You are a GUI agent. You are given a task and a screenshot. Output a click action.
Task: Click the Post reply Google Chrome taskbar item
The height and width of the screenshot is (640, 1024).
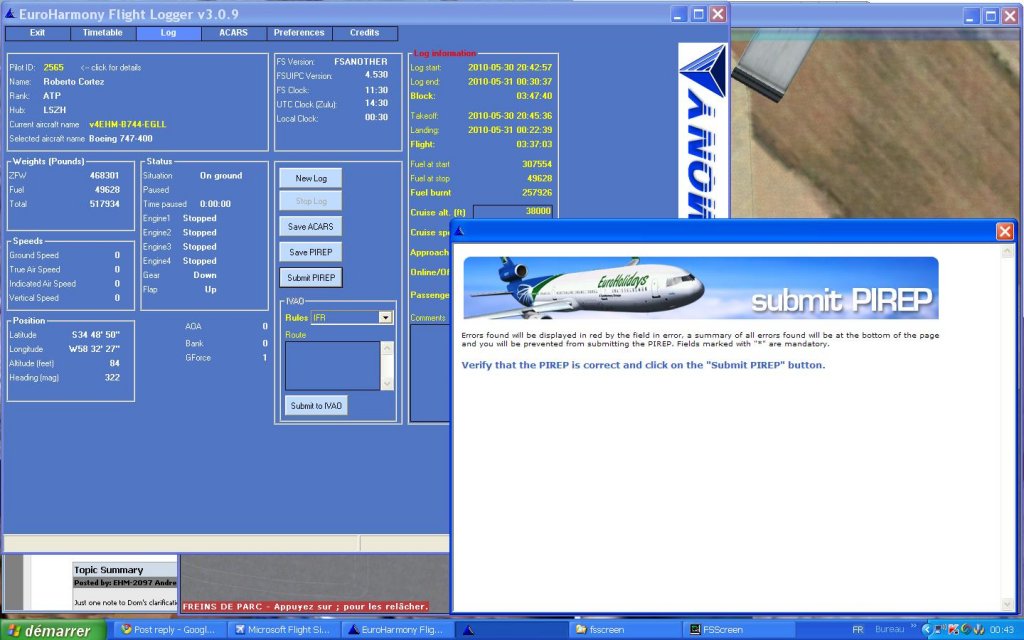tap(167, 630)
